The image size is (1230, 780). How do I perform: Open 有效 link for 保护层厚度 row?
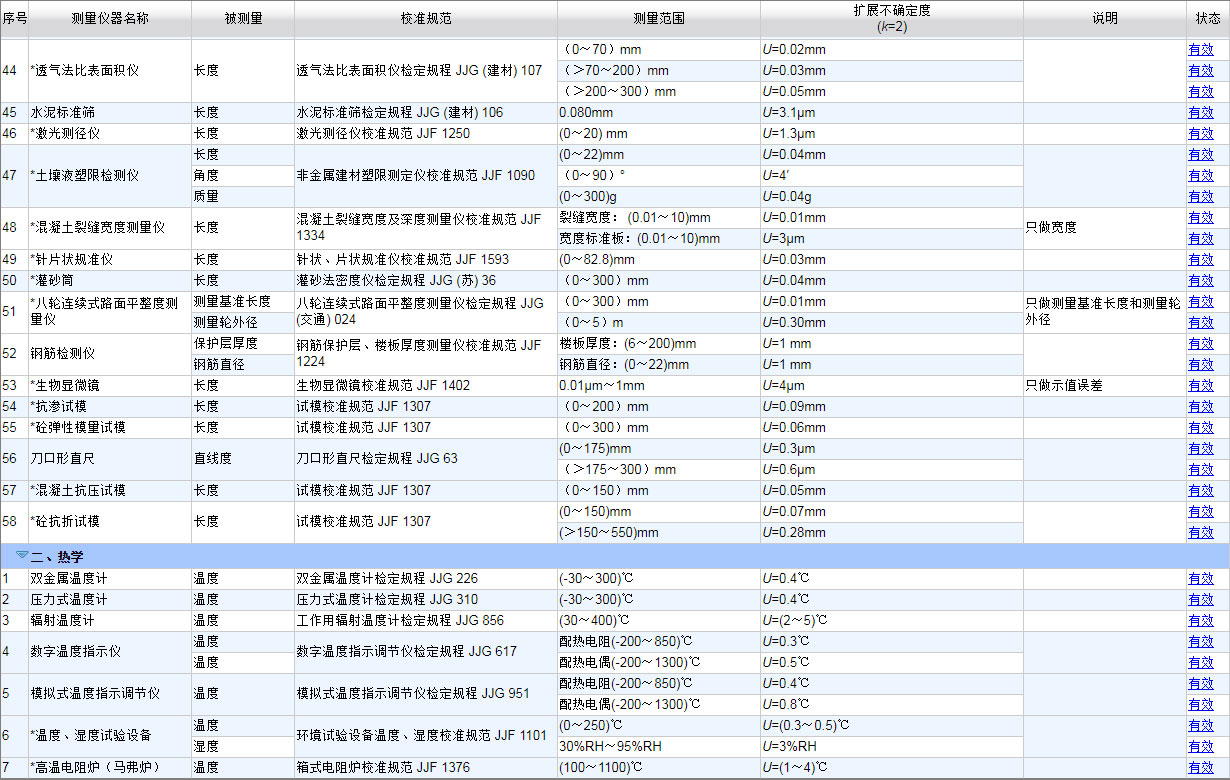coord(1200,343)
